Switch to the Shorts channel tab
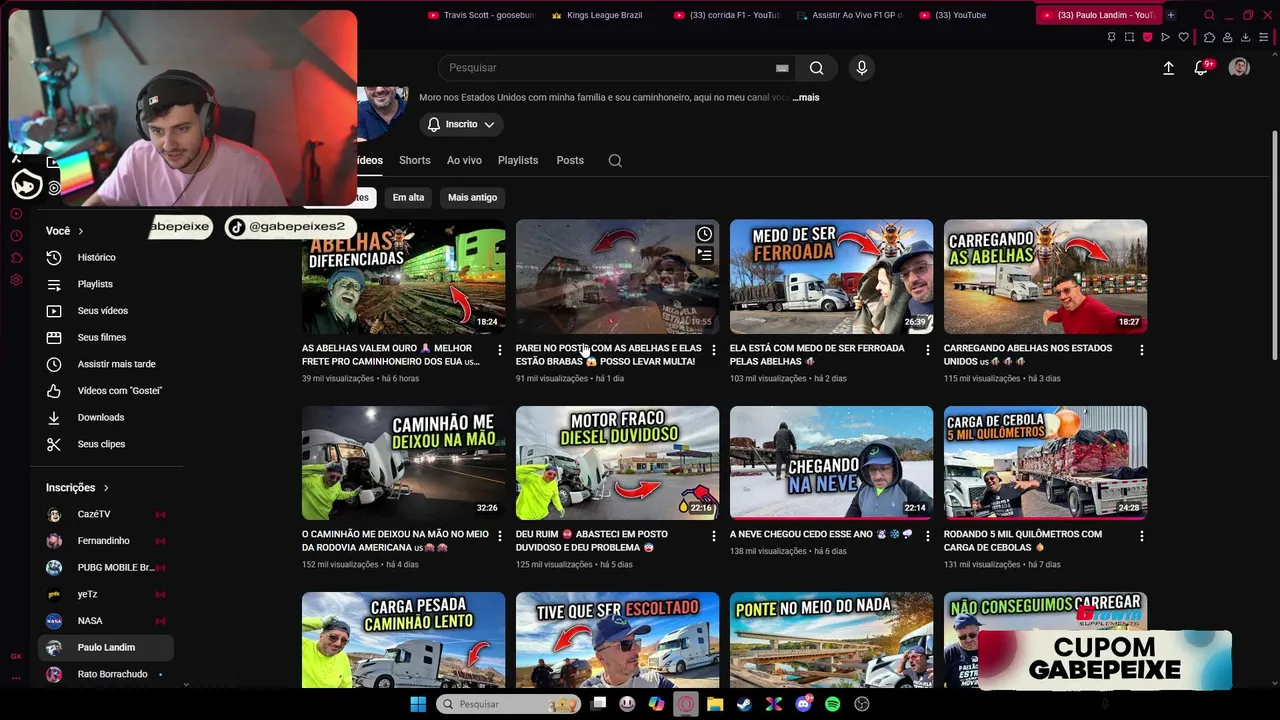 (x=414, y=160)
